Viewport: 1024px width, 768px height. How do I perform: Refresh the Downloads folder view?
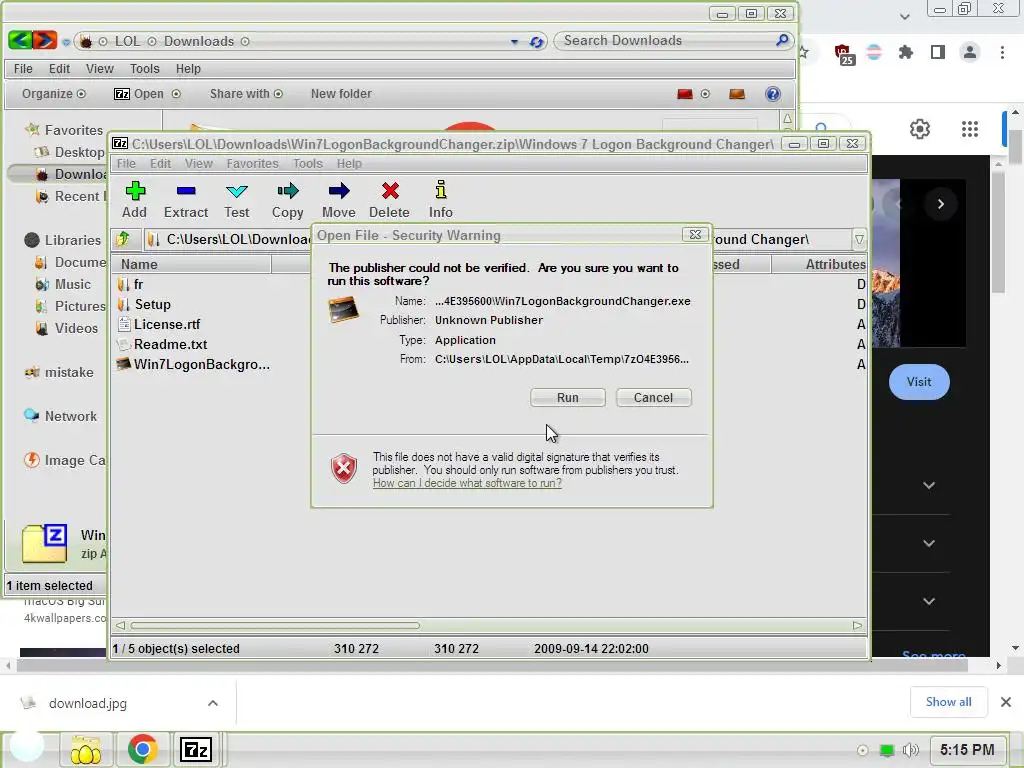[x=537, y=42]
